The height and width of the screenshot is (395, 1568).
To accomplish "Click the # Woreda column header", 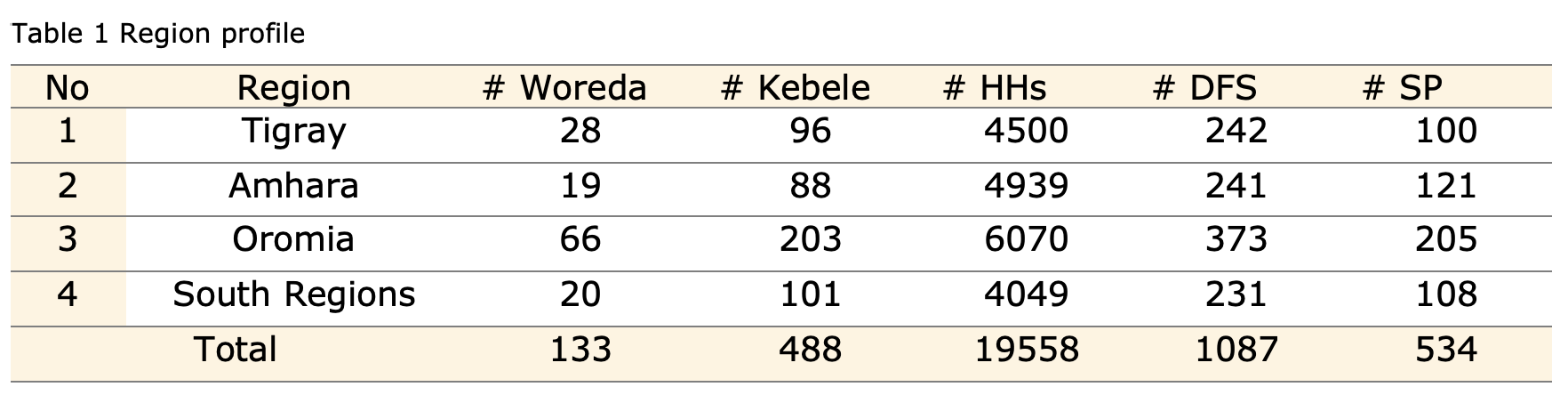I will click(x=564, y=88).
